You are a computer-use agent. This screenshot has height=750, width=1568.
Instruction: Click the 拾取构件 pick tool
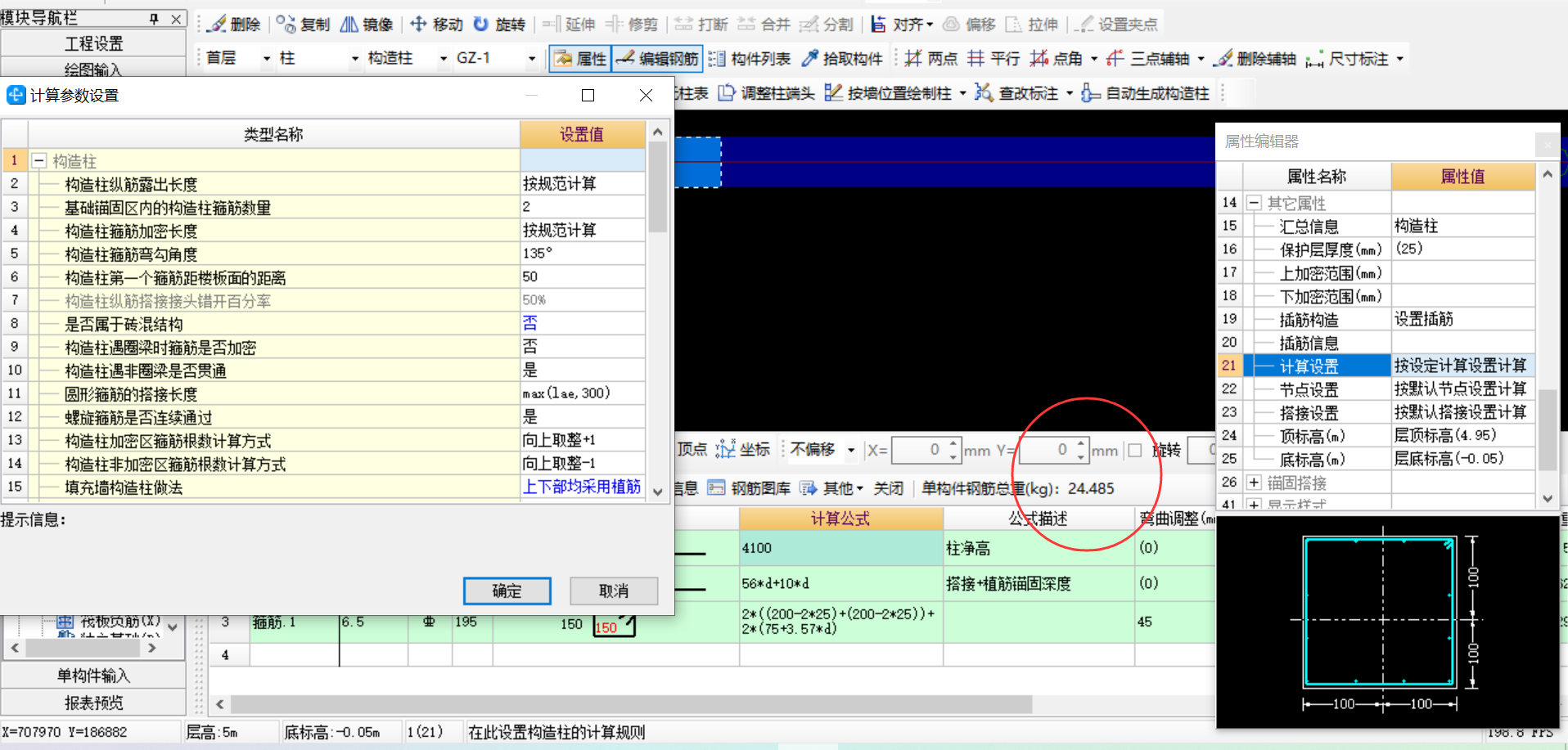842,58
